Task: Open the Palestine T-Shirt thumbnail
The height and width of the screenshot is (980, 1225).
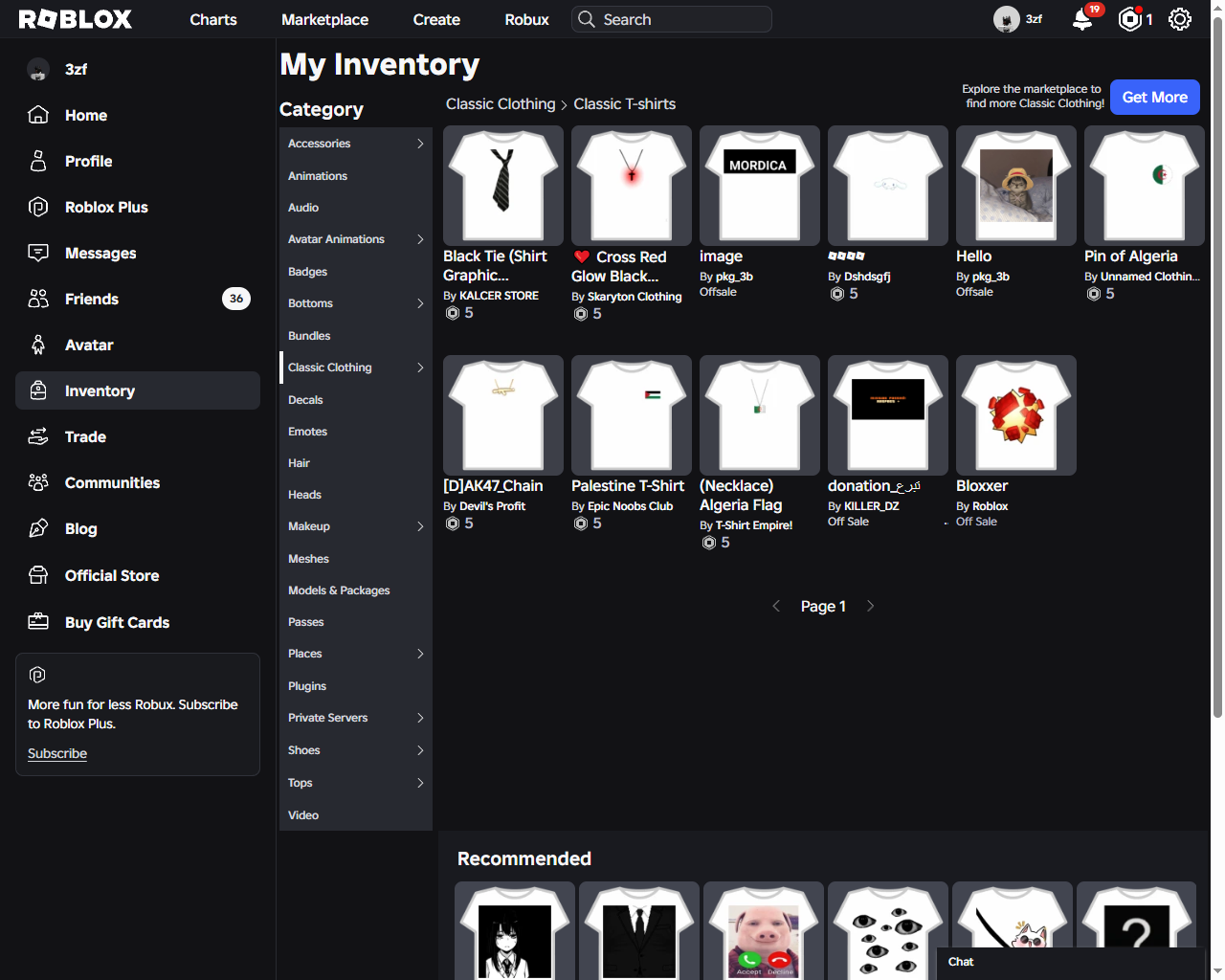Action: point(632,415)
